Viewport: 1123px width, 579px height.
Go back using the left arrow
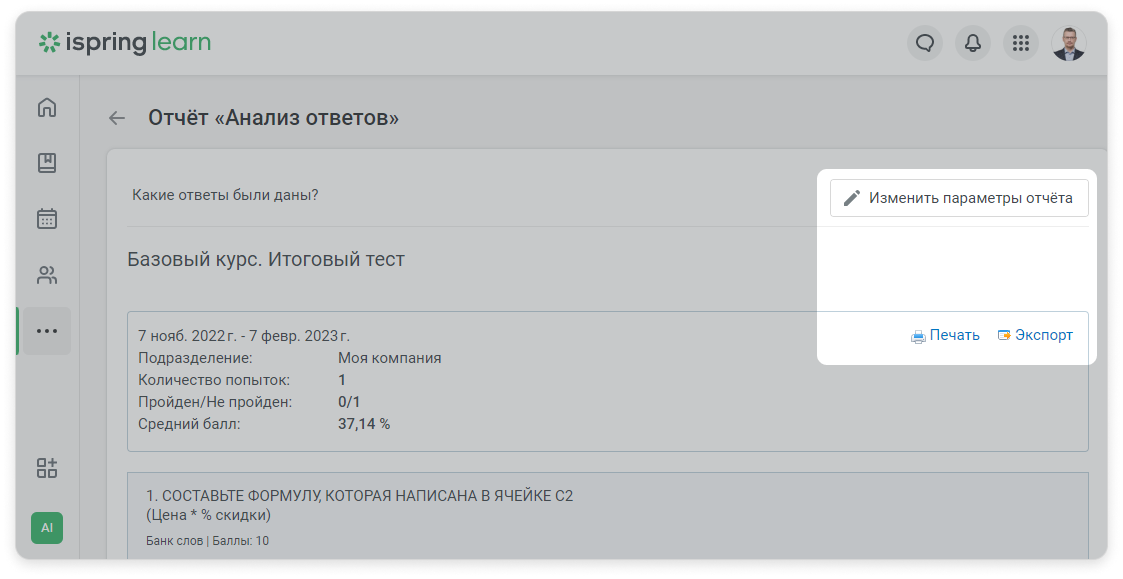[117, 118]
